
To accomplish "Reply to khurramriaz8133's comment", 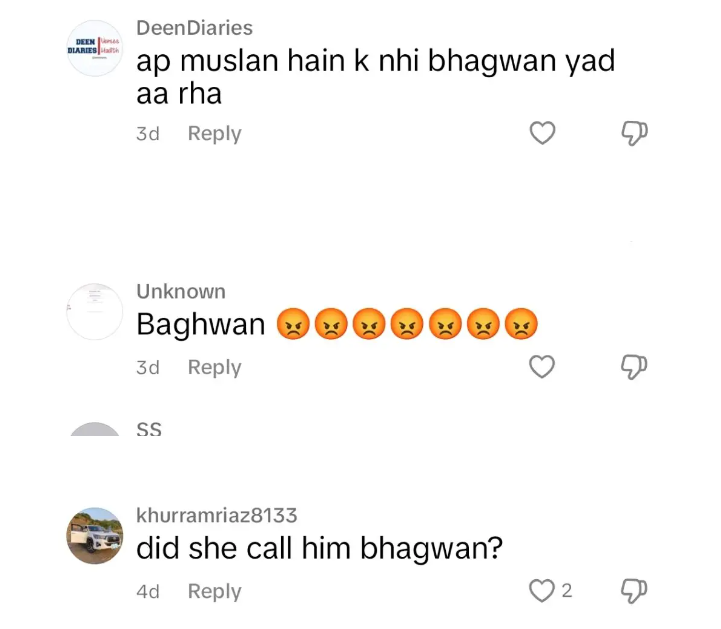I will (214, 591).
